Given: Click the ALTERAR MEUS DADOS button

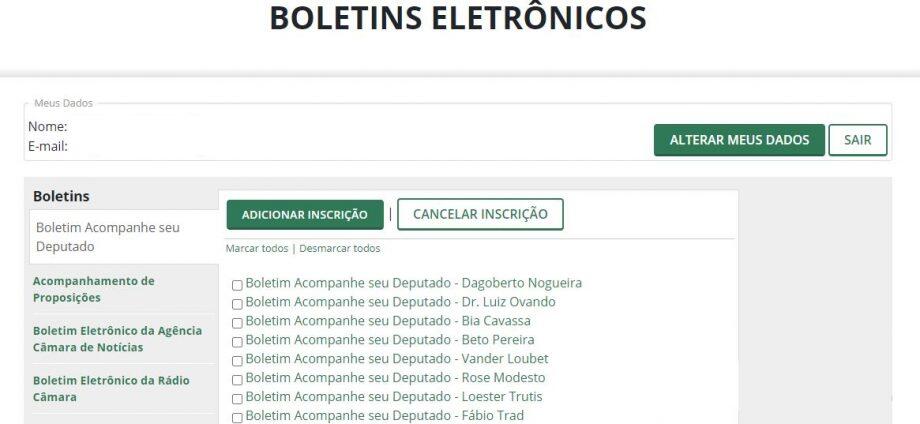Looking at the screenshot, I should (739, 140).
